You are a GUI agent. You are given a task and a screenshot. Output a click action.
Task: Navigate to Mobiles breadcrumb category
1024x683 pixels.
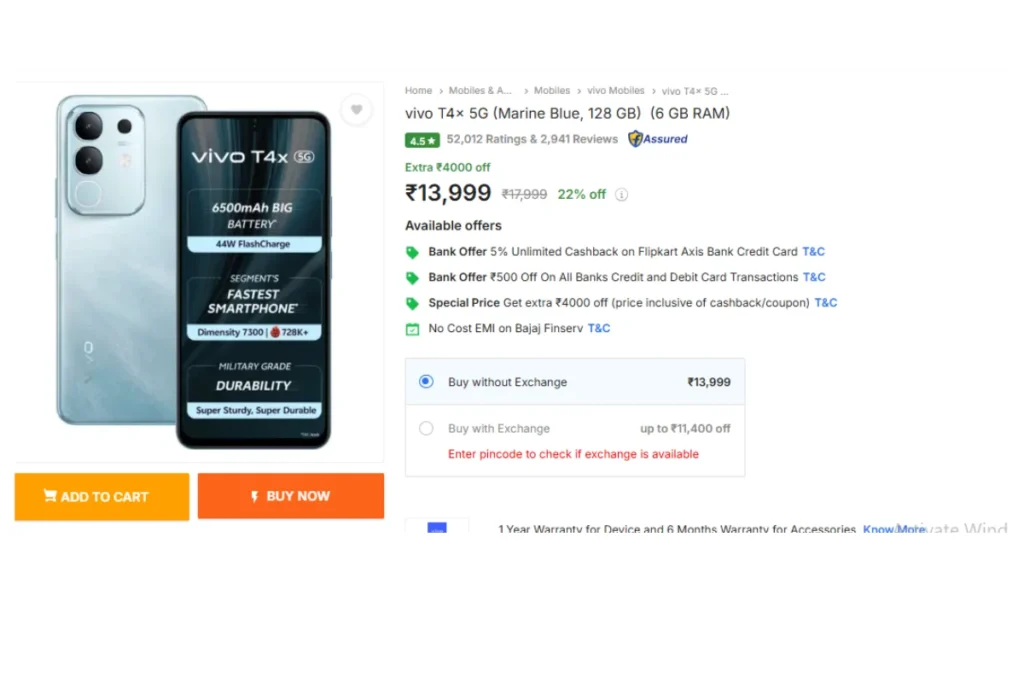tap(552, 91)
